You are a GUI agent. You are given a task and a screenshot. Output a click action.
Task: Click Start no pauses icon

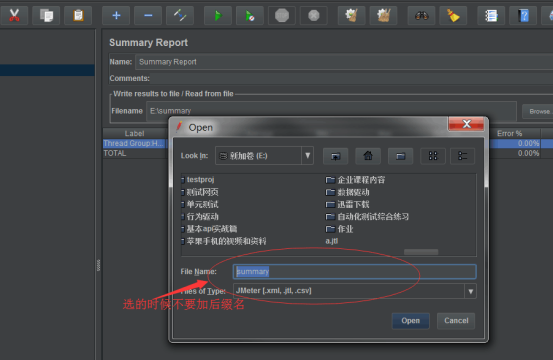[250, 16]
